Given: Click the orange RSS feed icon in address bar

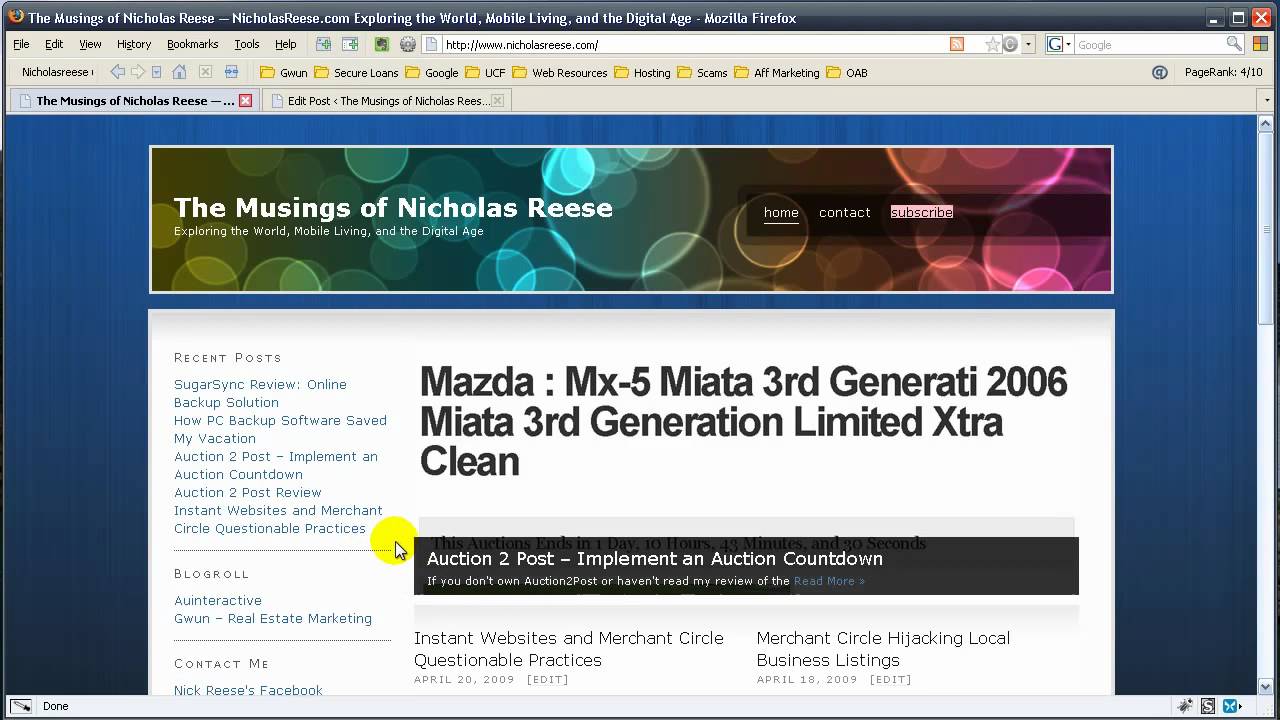Looking at the screenshot, I should pyautogui.click(x=957, y=44).
